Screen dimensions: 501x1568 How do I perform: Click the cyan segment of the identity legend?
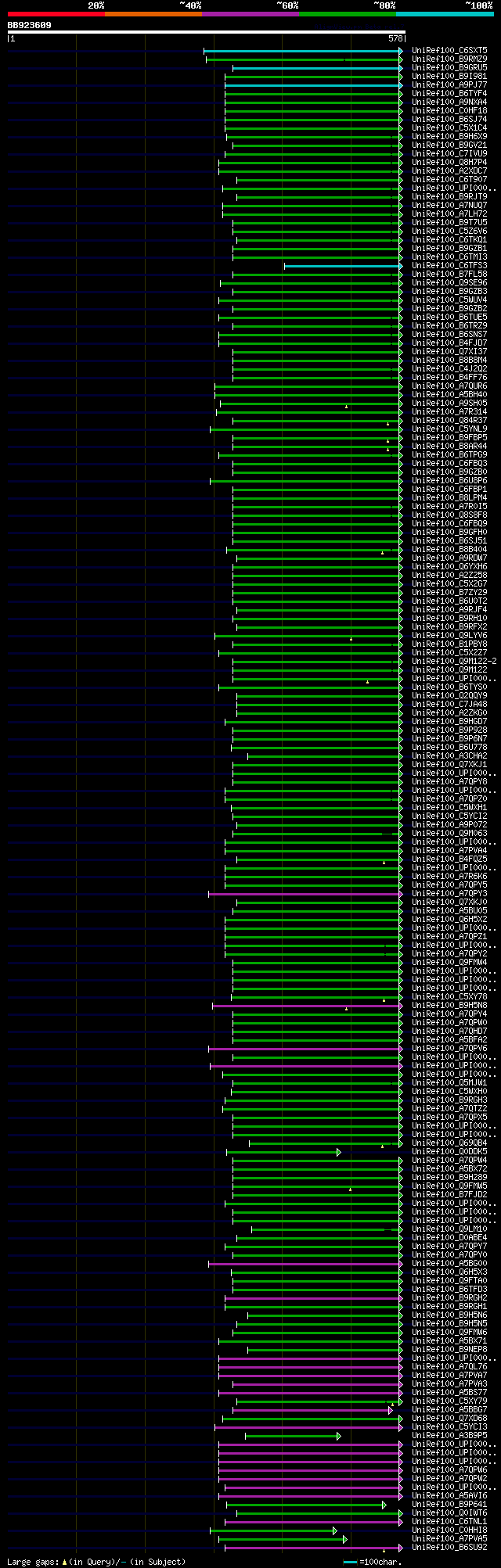pyautogui.click(x=445, y=14)
